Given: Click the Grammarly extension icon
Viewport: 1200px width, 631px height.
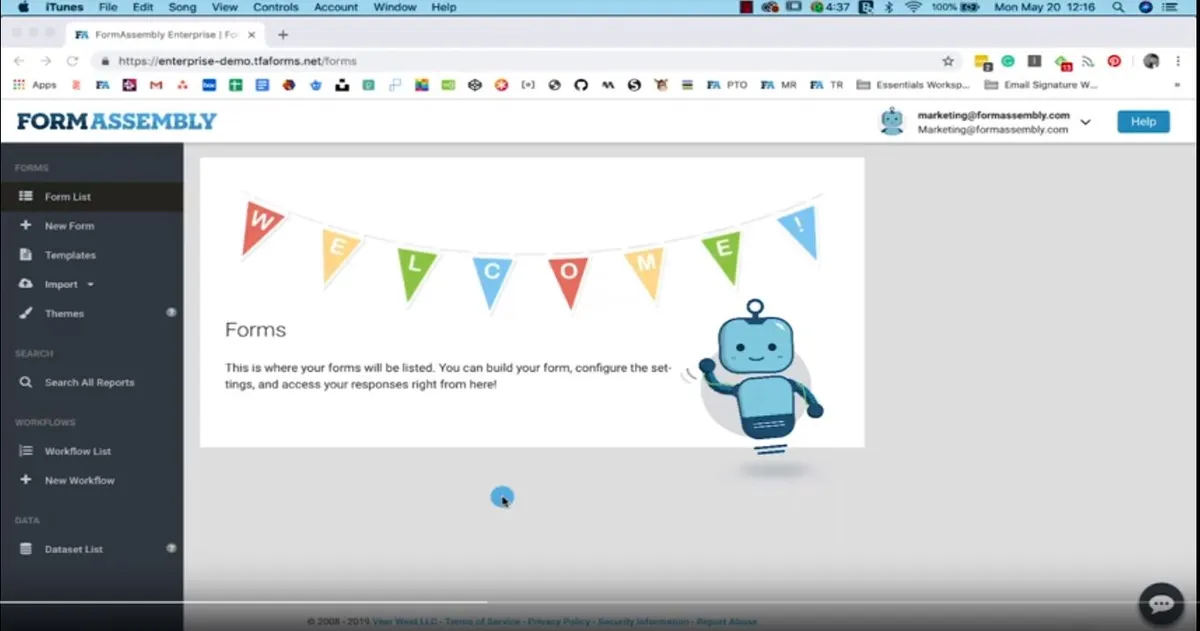Looking at the screenshot, I should (x=1008, y=61).
